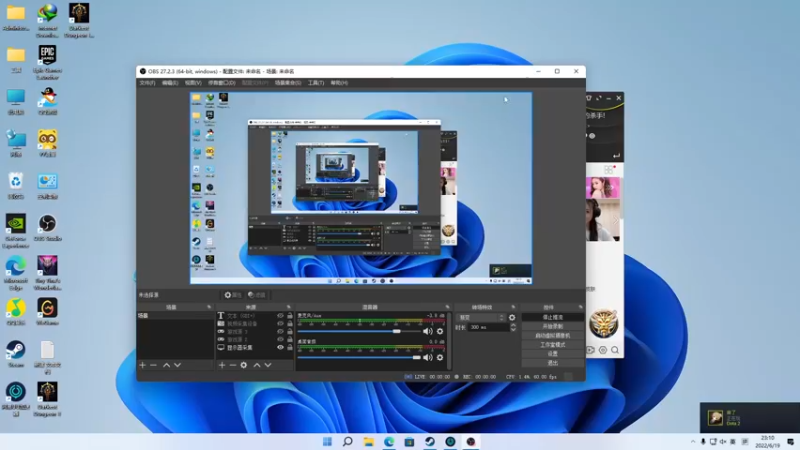Open settings gear for 麦克风/Aux audio
Image resolution: width=800 pixels, height=450 pixels.
(440, 332)
